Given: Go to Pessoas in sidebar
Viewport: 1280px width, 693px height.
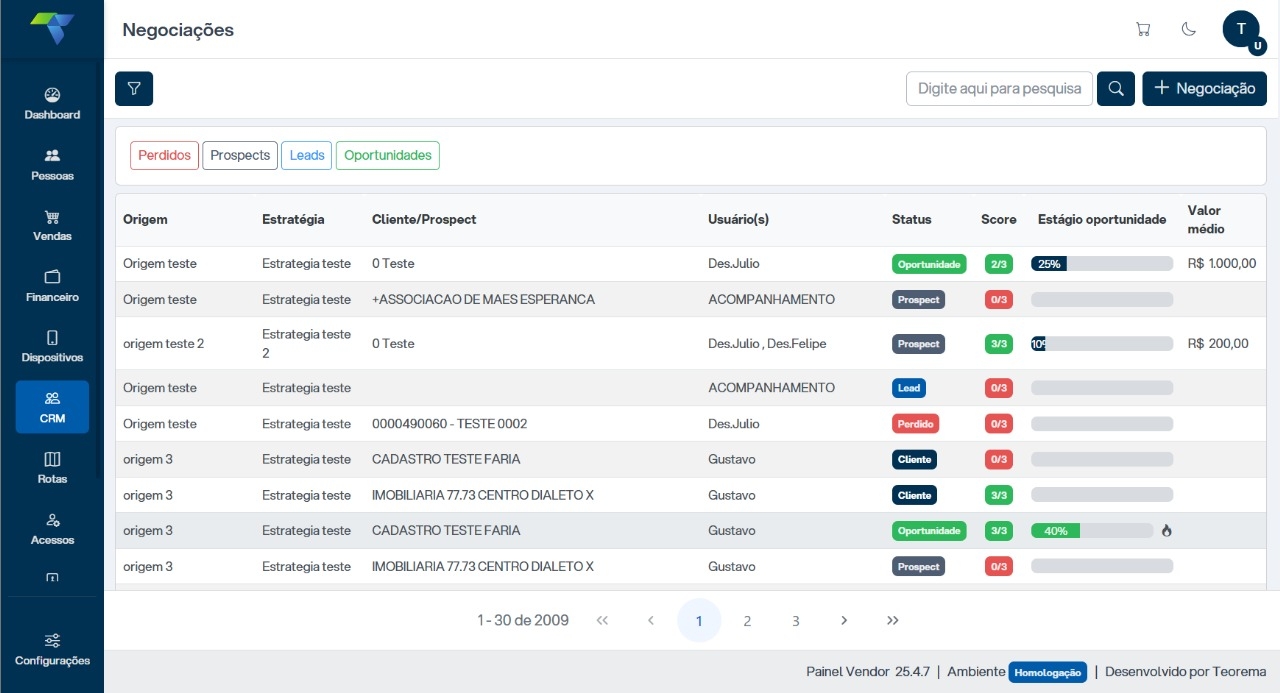Looking at the screenshot, I should (52, 164).
